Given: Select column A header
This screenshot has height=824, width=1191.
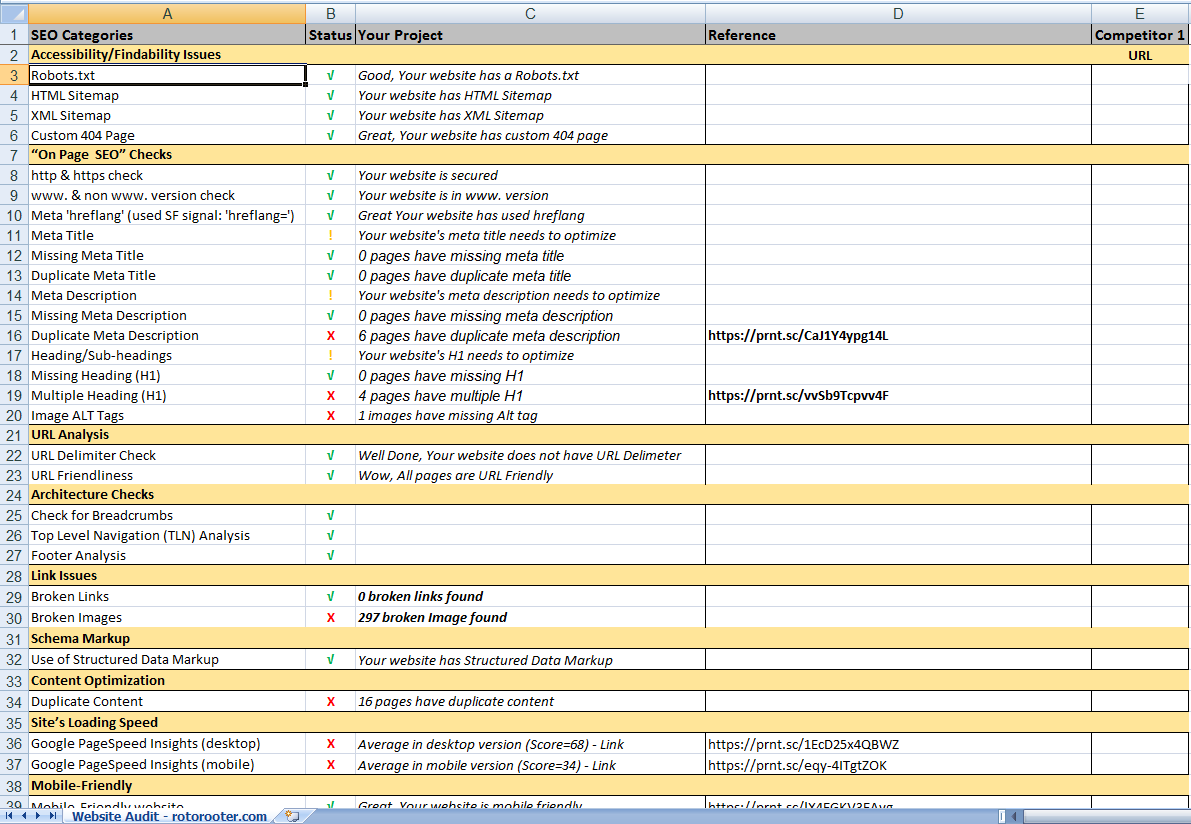Looking at the screenshot, I should pos(166,13).
